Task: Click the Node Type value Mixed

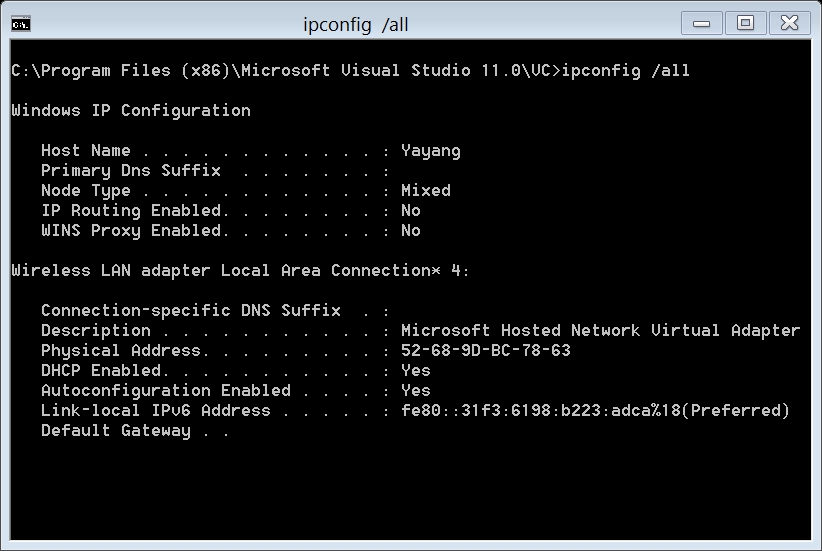Action: coord(426,190)
